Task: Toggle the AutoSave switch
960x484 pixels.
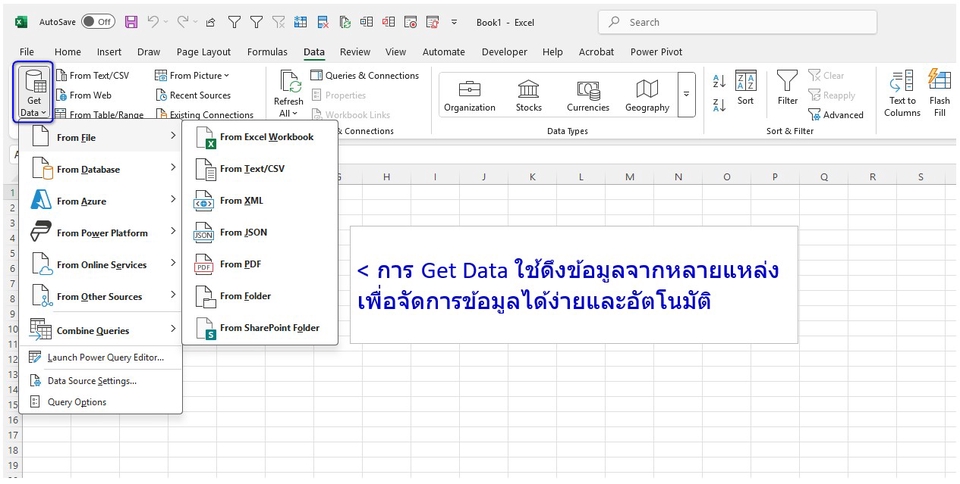Action: 98,22
